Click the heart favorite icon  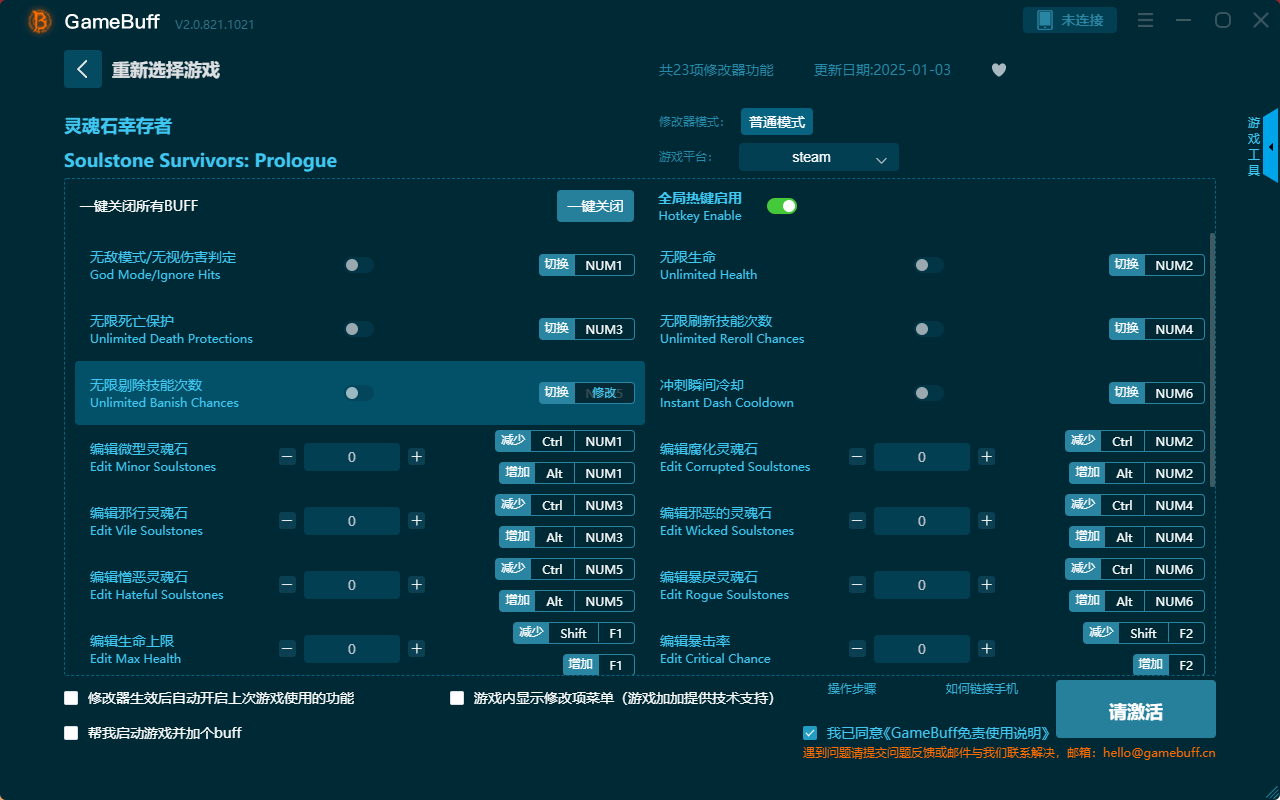click(999, 70)
